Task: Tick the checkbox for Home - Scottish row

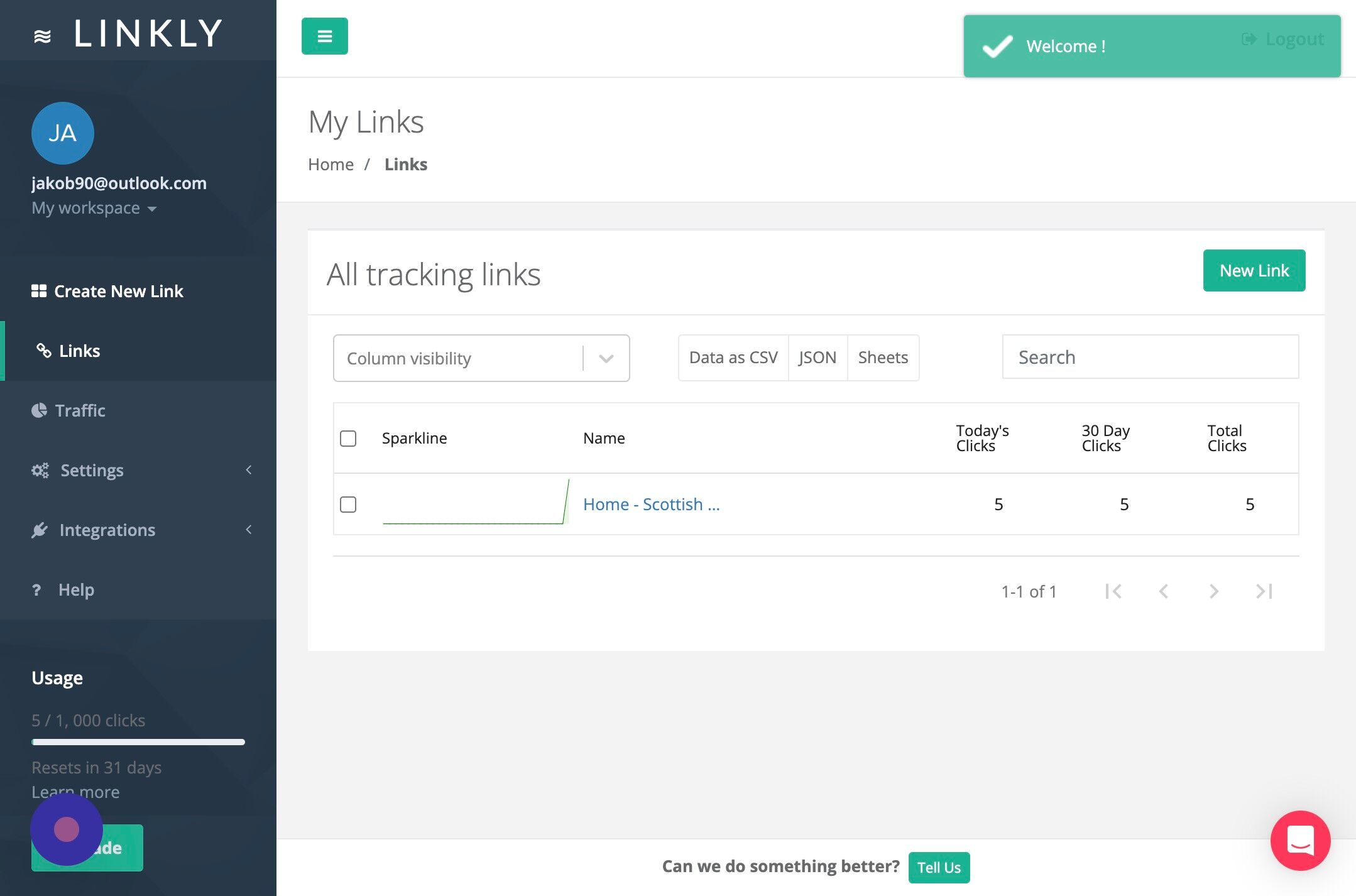Action: (348, 505)
